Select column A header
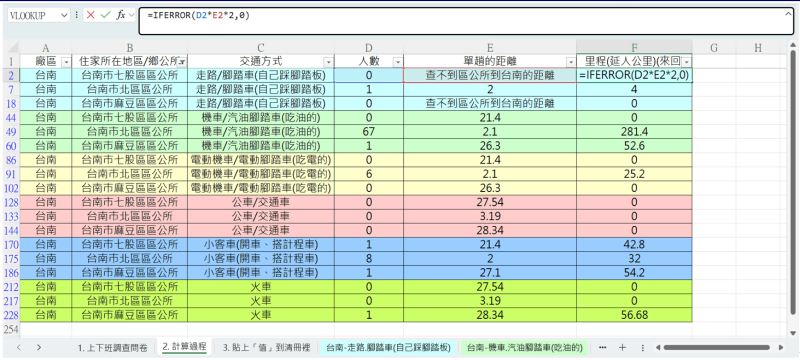Viewport: 800px width, 360px height. [x=45, y=48]
